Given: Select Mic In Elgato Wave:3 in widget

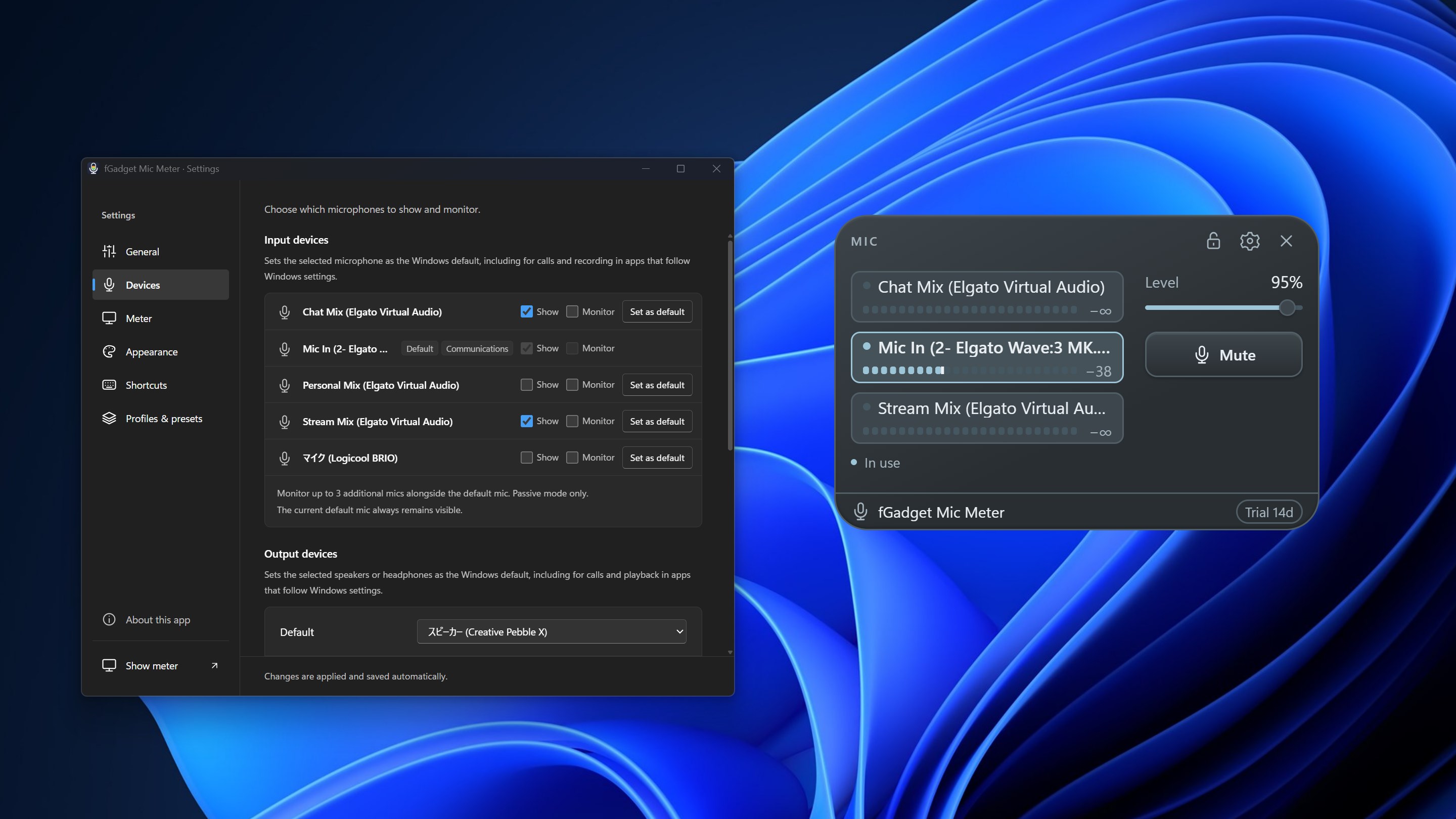Looking at the screenshot, I should tap(986, 357).
